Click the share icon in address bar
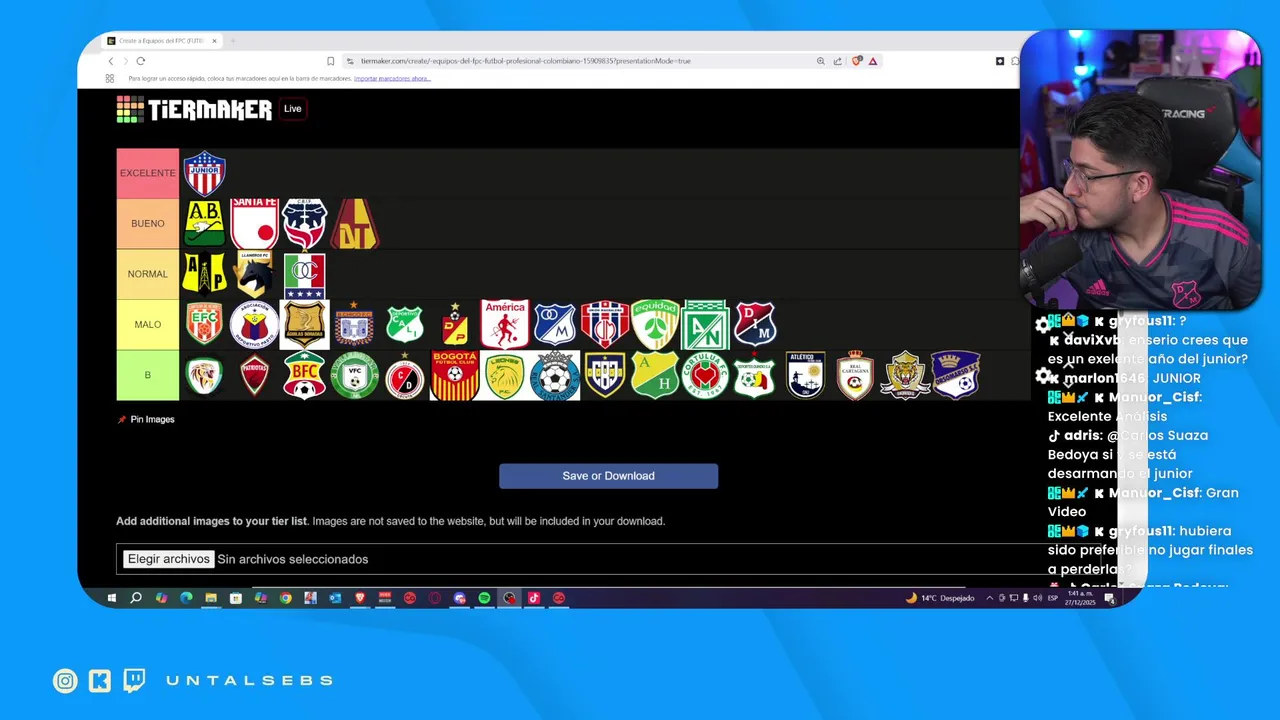 click(x=837, y=61)
